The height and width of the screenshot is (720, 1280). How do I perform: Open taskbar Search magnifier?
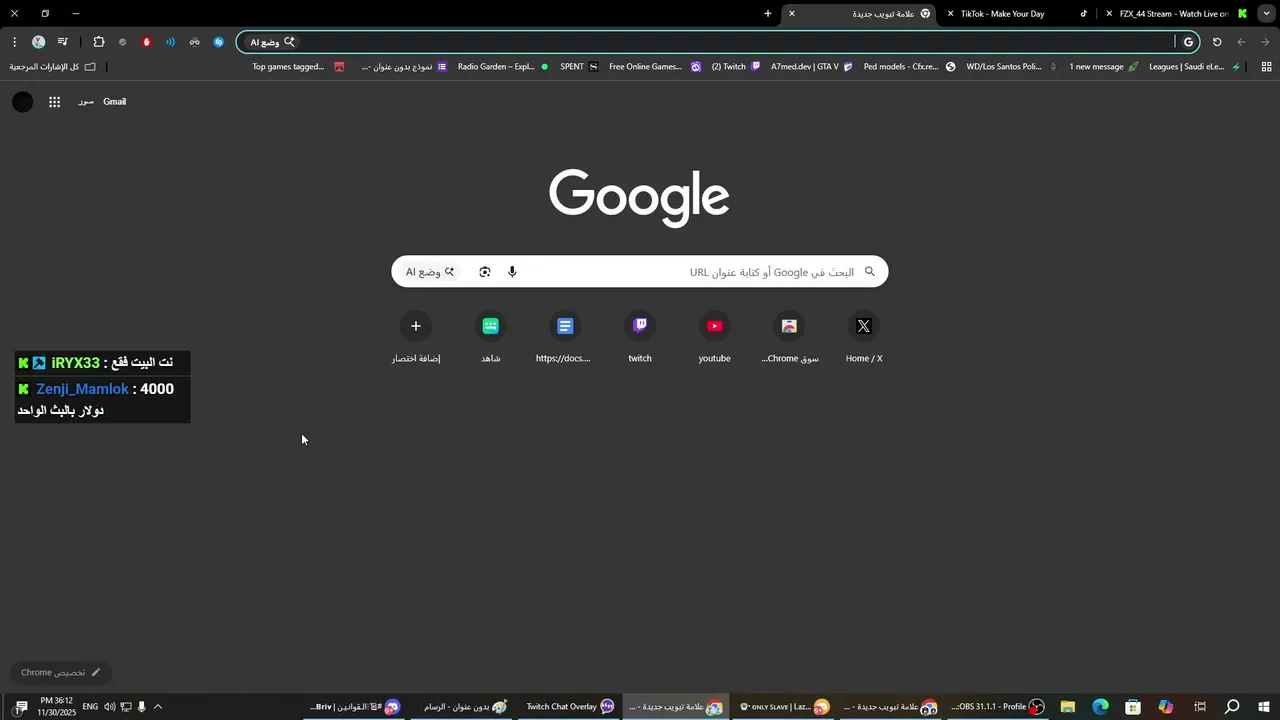pos(1232,707)
